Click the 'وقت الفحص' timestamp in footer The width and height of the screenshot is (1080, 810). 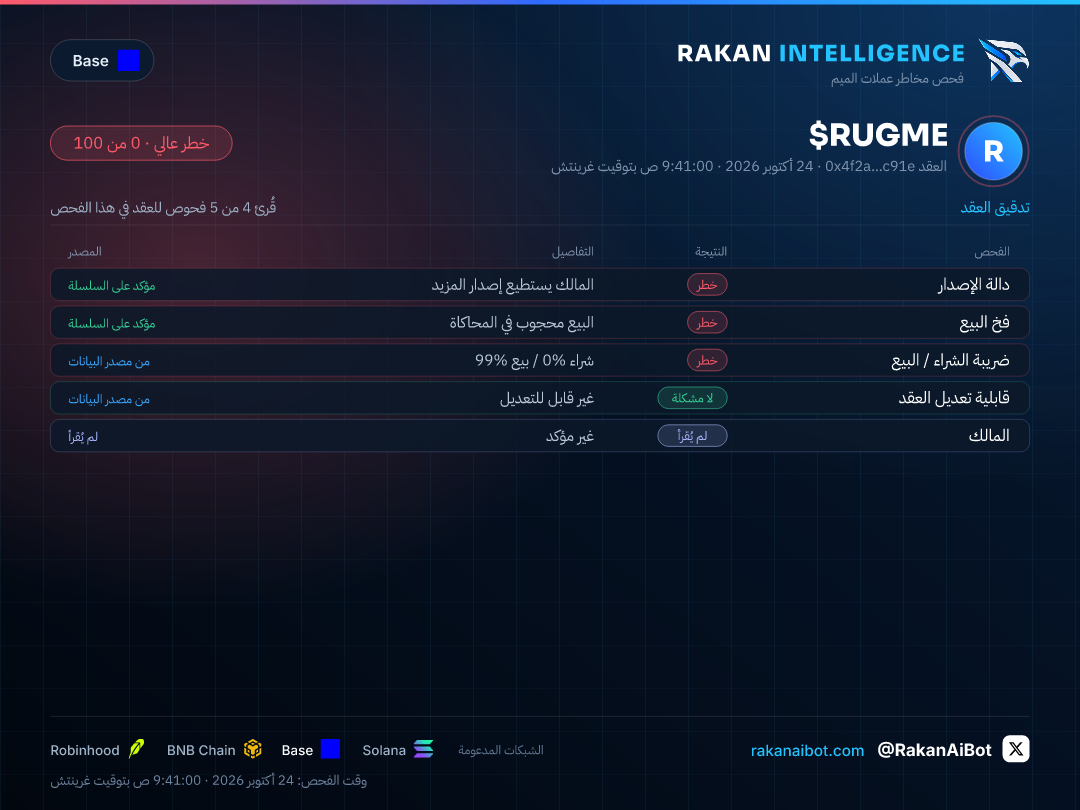209,780
